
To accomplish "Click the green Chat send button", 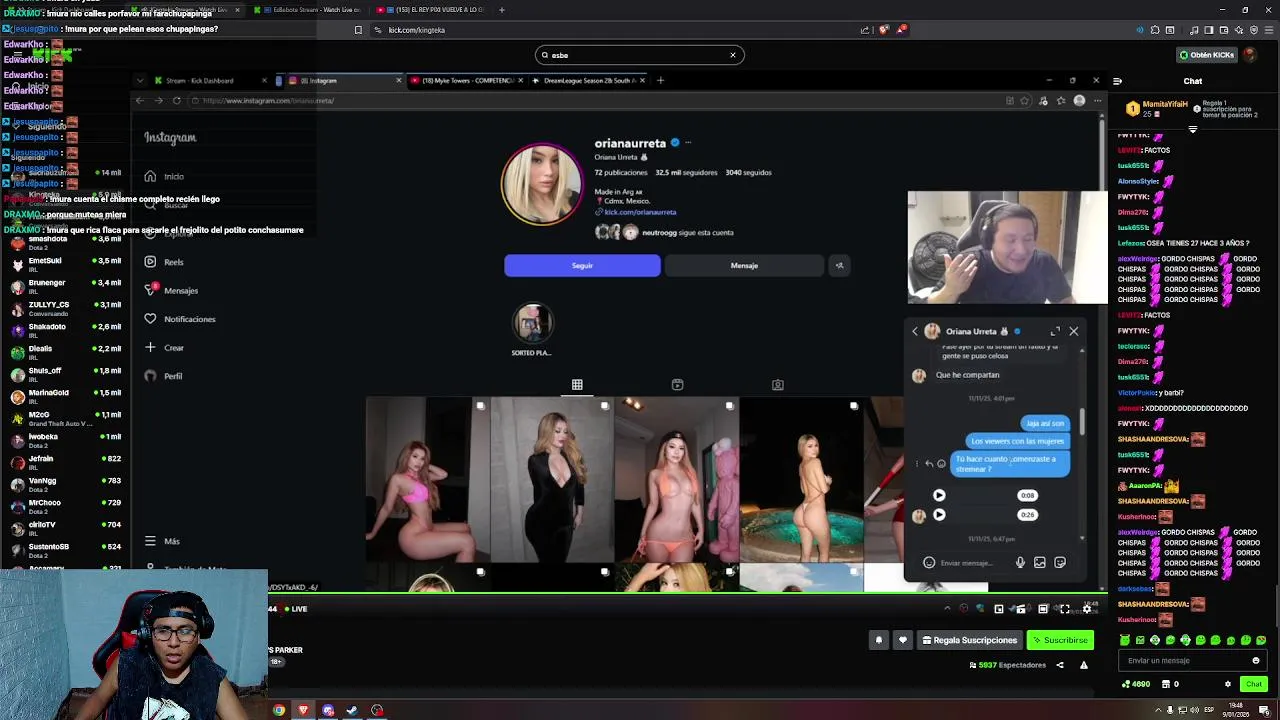I will [1253, 684].
